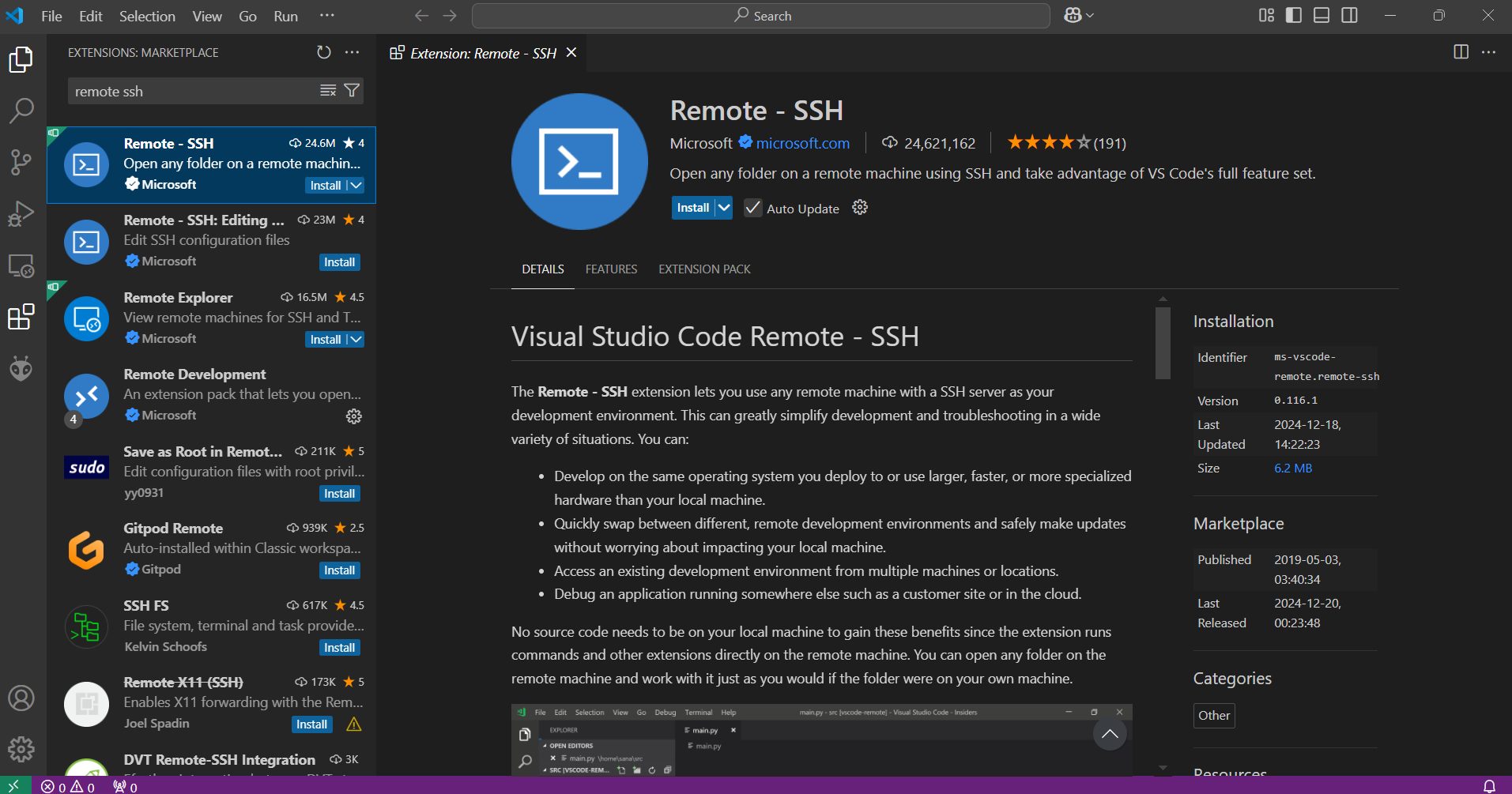Open notifications bell in status bar
Screen dimensions: 1512x794
(x=1489, y=786)
